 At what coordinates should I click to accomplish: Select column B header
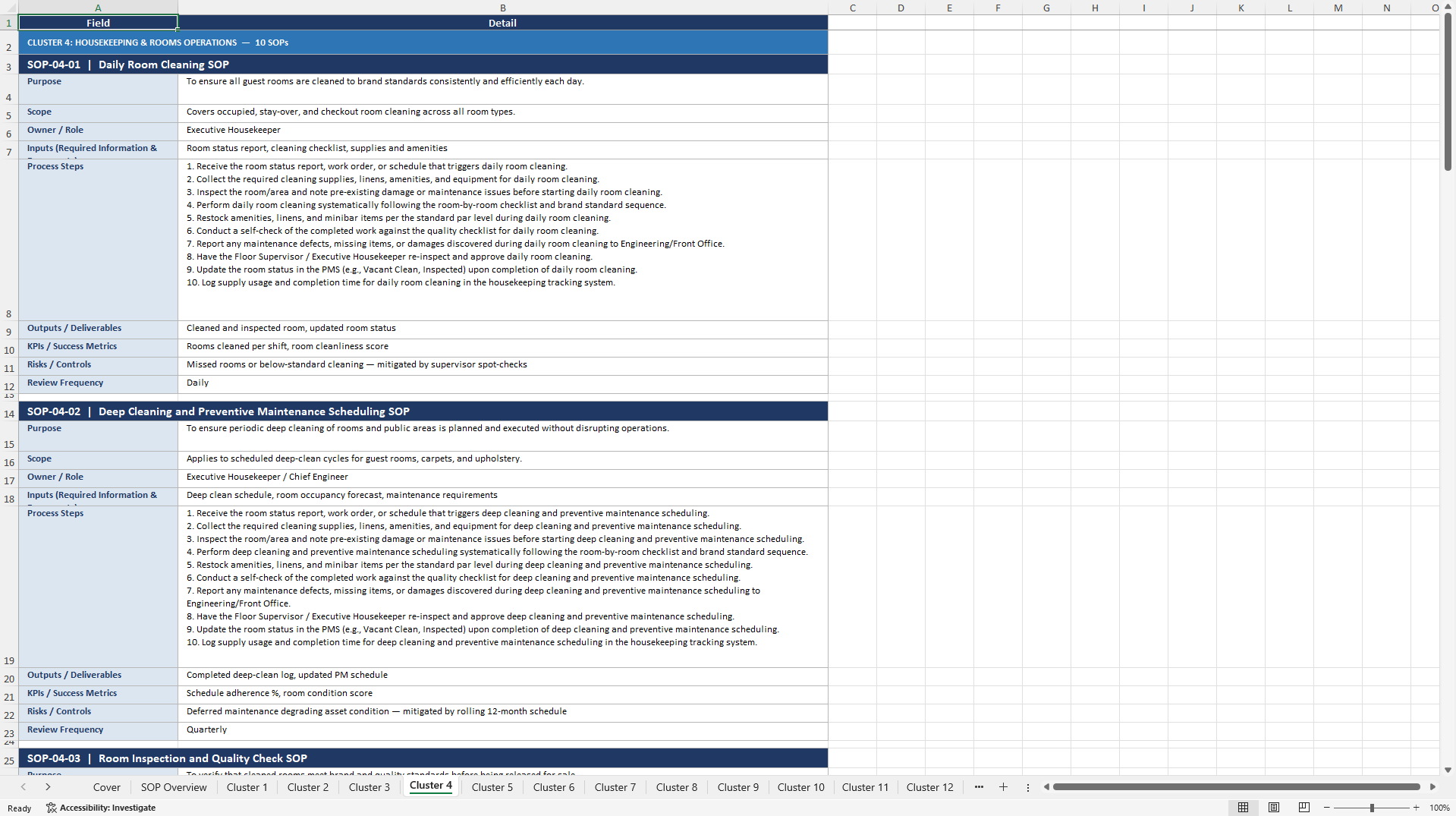(x=502, y=8)
